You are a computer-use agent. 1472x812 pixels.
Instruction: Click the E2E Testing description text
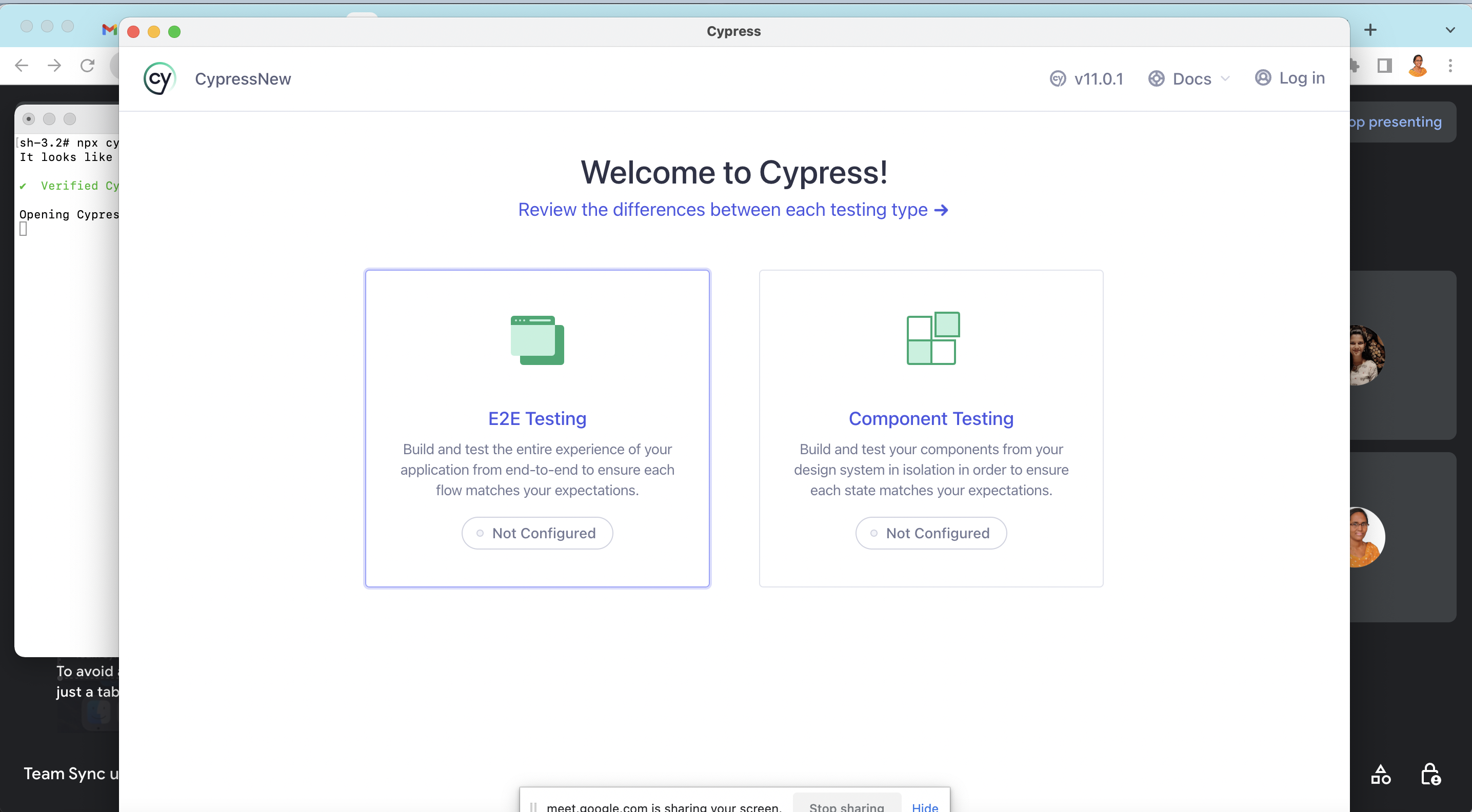point(537,470)
